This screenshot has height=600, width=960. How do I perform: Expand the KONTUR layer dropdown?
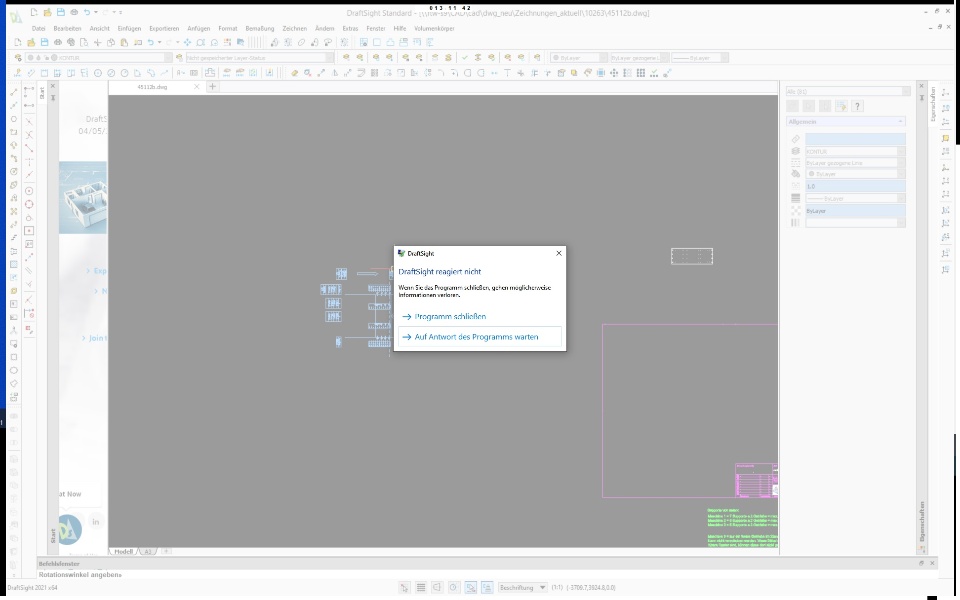[167, 58]
